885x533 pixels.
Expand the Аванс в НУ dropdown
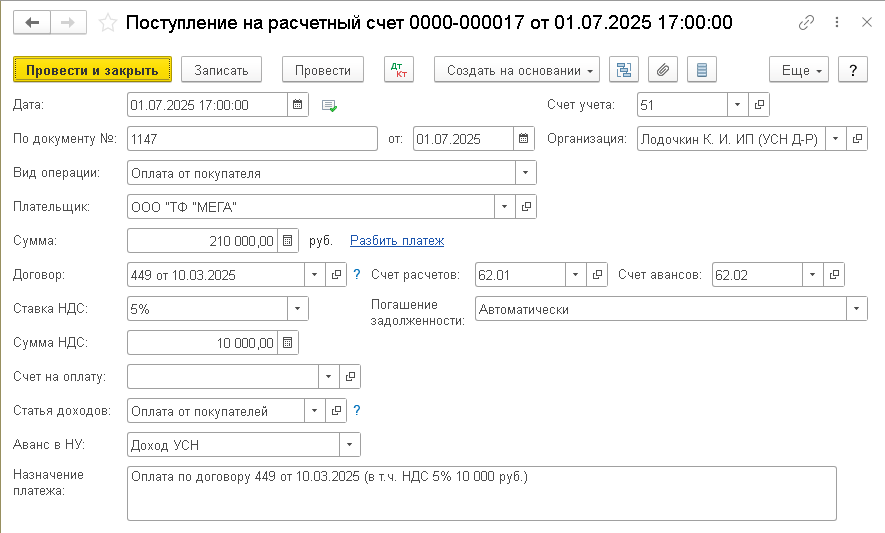[350, 445]
